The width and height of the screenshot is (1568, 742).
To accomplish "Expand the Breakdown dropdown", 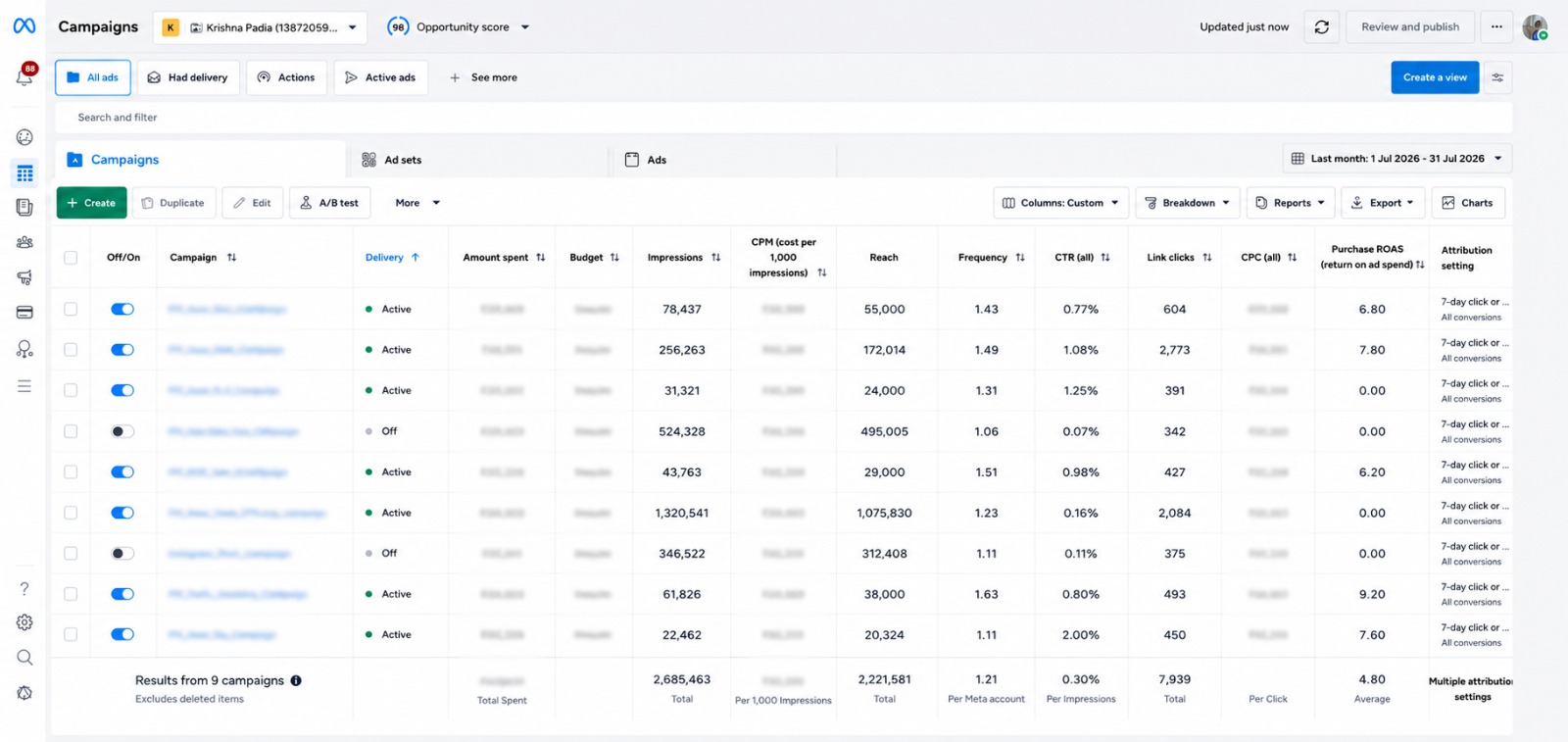I will tap(1188, 203).
